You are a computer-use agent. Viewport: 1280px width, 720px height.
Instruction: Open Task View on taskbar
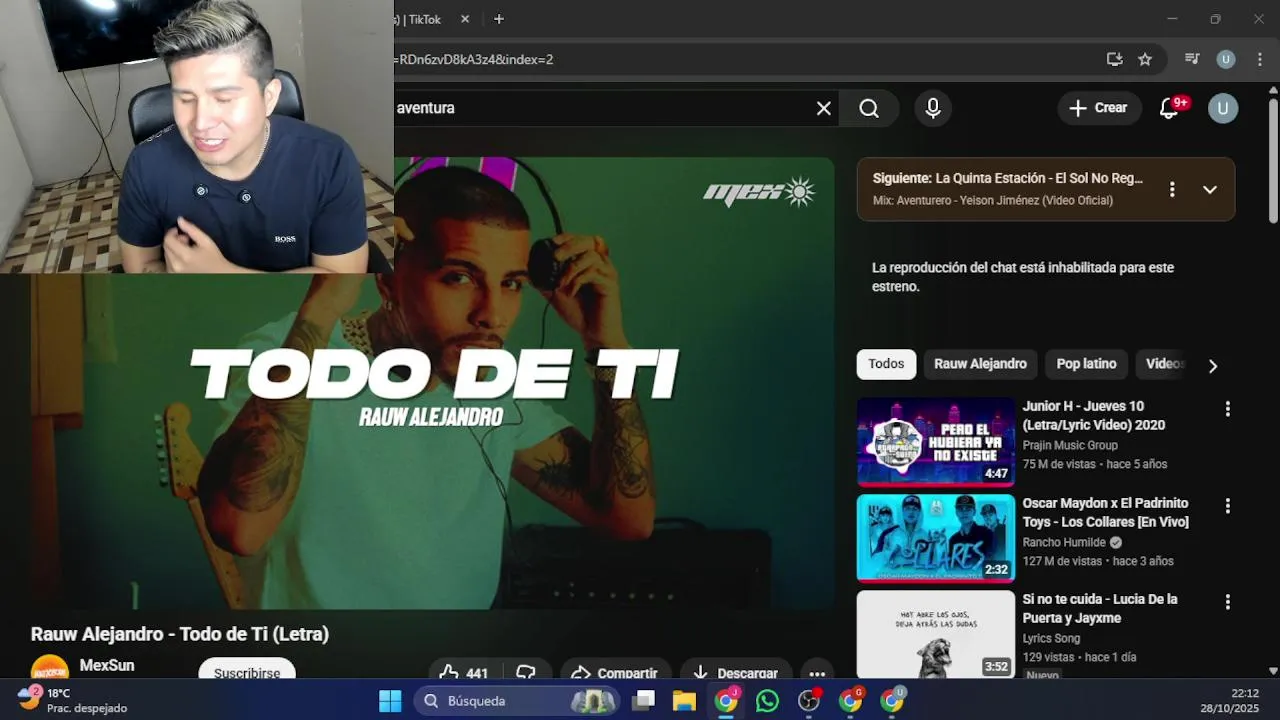(643, 701)
